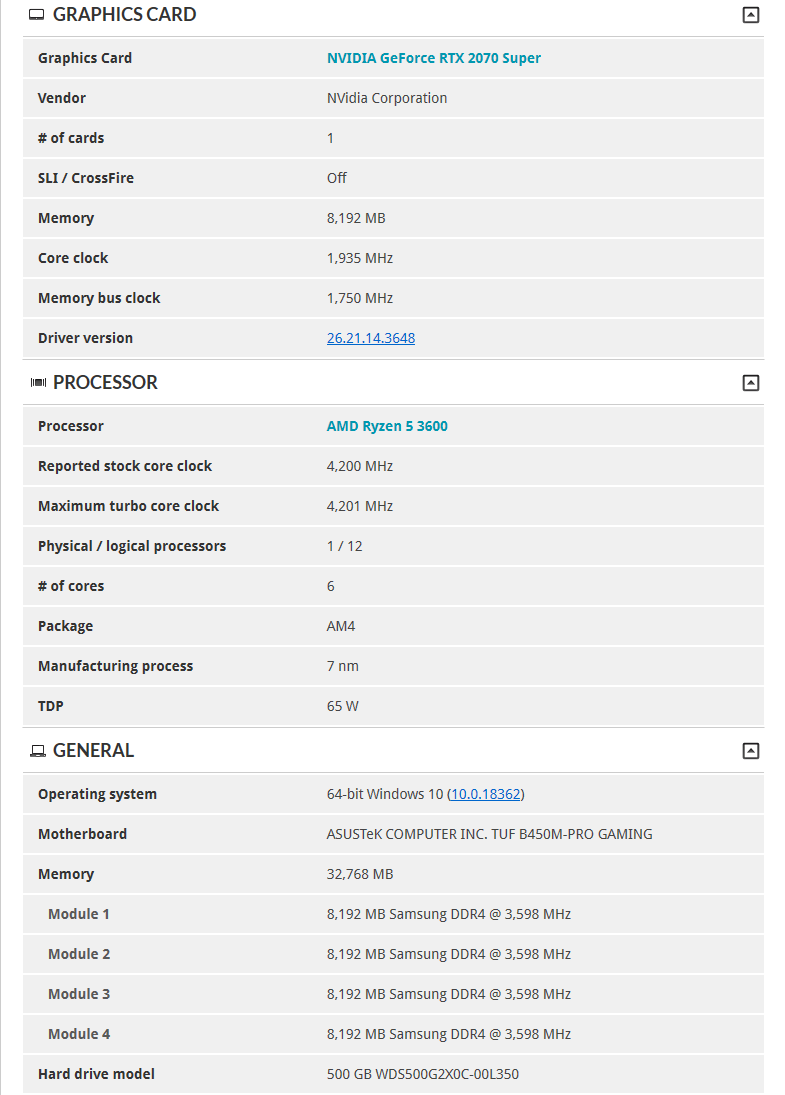Select the 7 nm manufacturing process value
785x1095 pixels.
coord(343,666)
